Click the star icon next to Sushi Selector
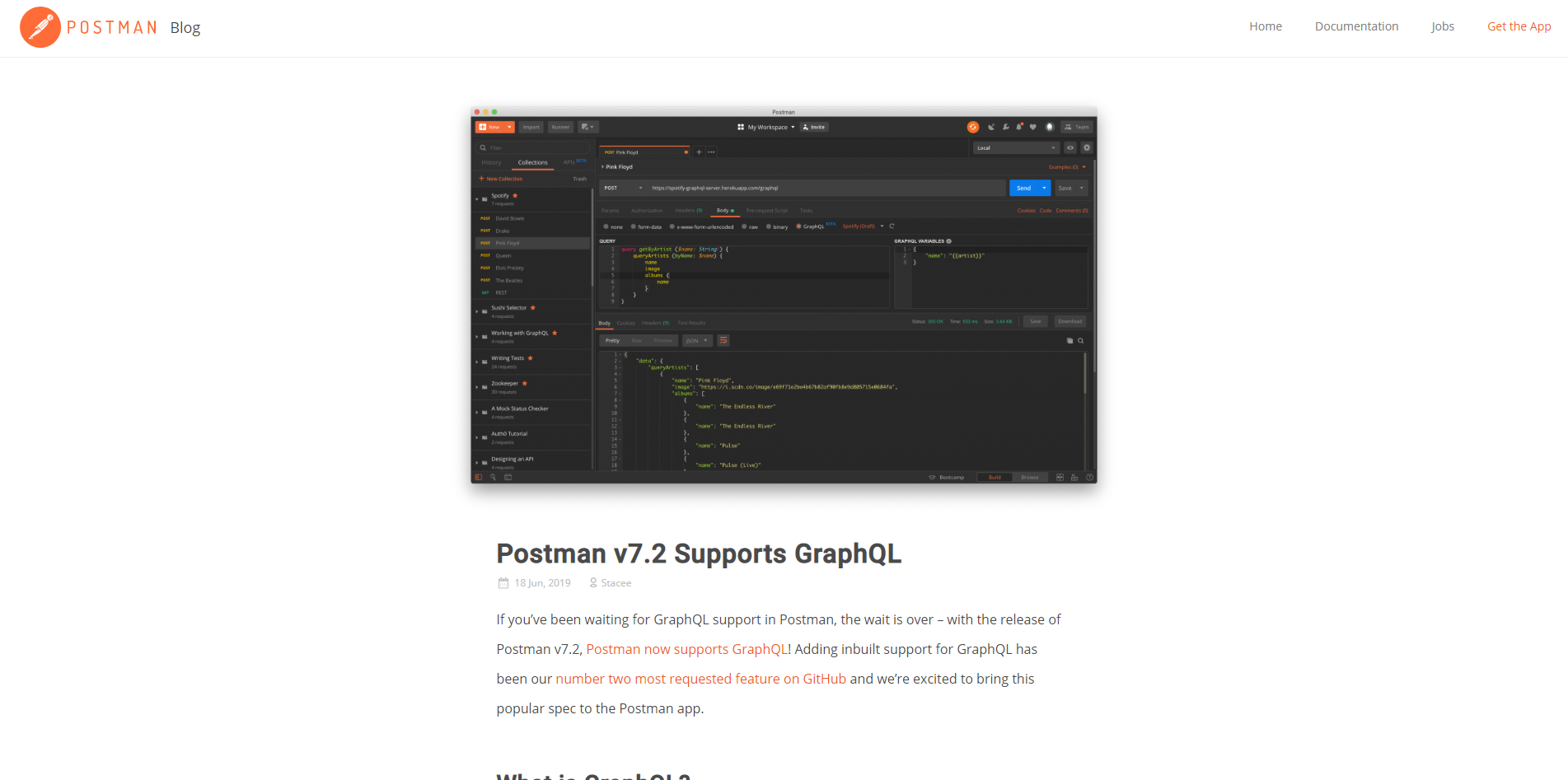 [x=533, y=307]
